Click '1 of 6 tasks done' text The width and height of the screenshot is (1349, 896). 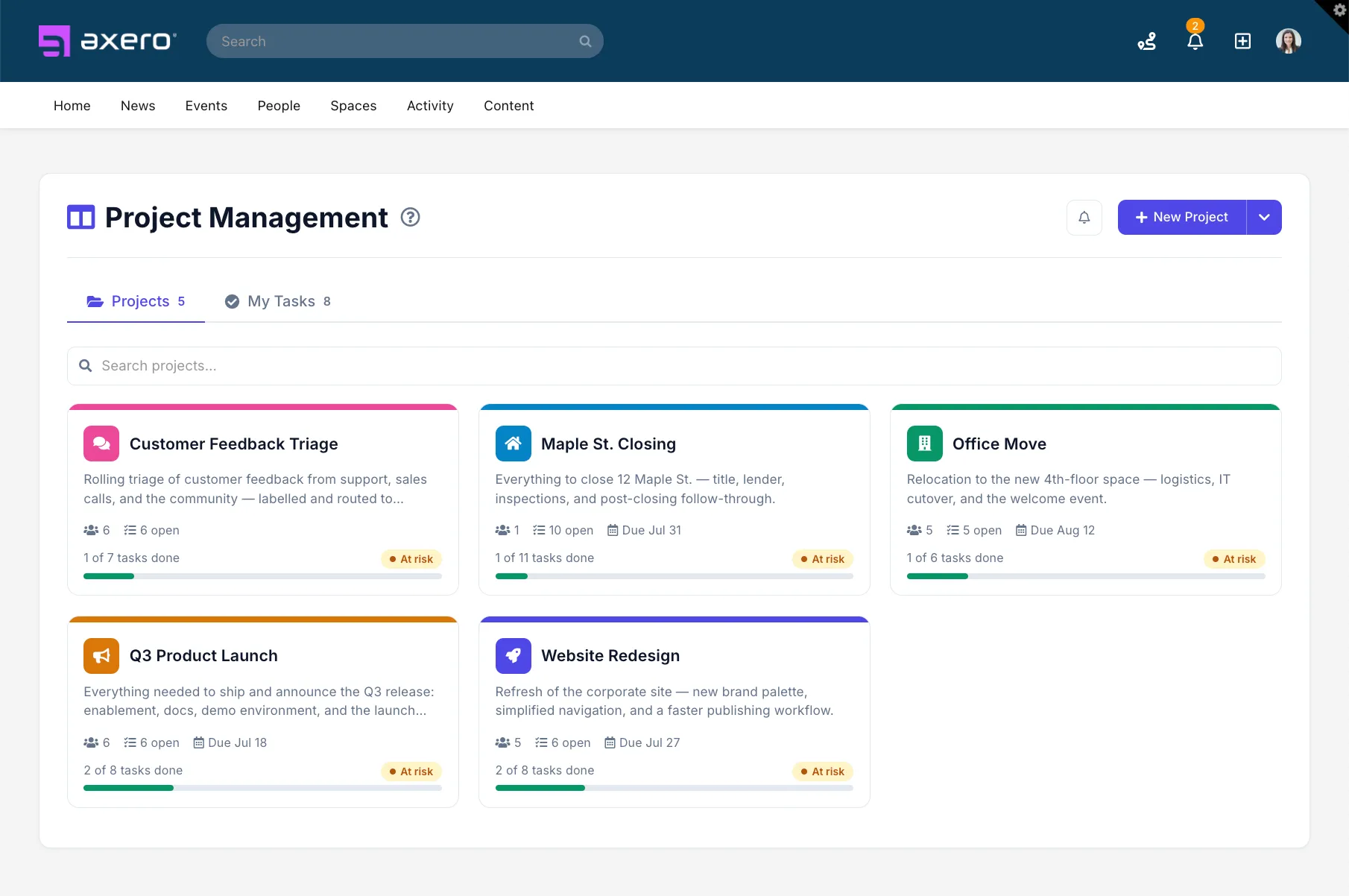tap(955, 558)
